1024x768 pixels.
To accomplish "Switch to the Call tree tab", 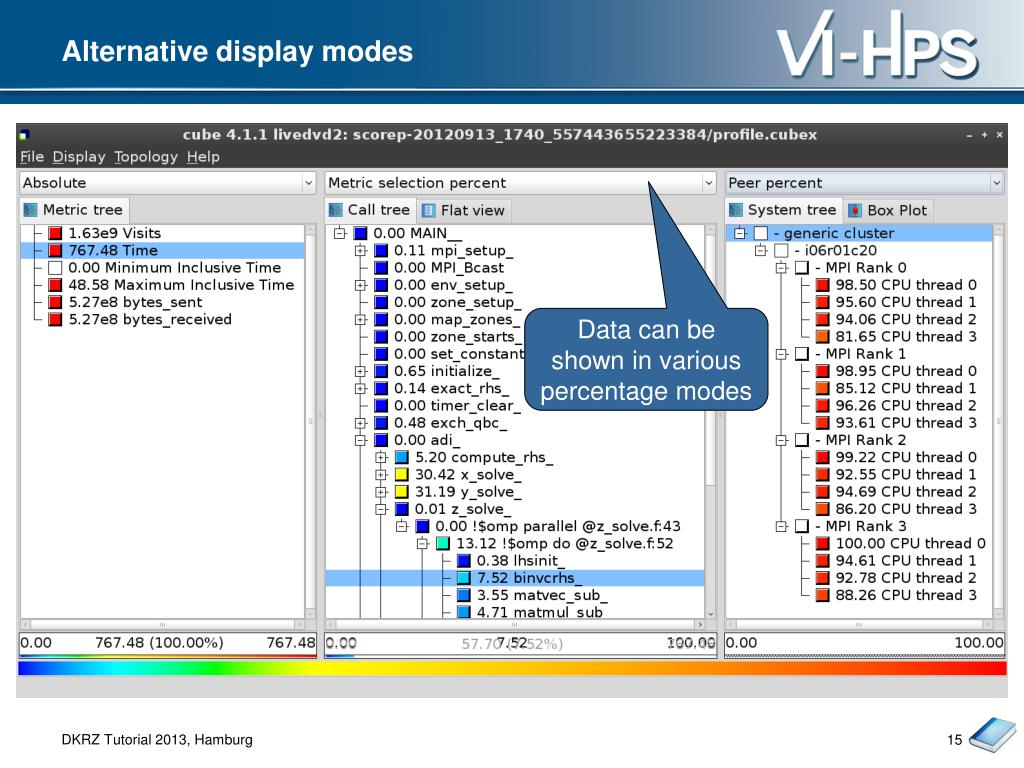I will point(369,210).
